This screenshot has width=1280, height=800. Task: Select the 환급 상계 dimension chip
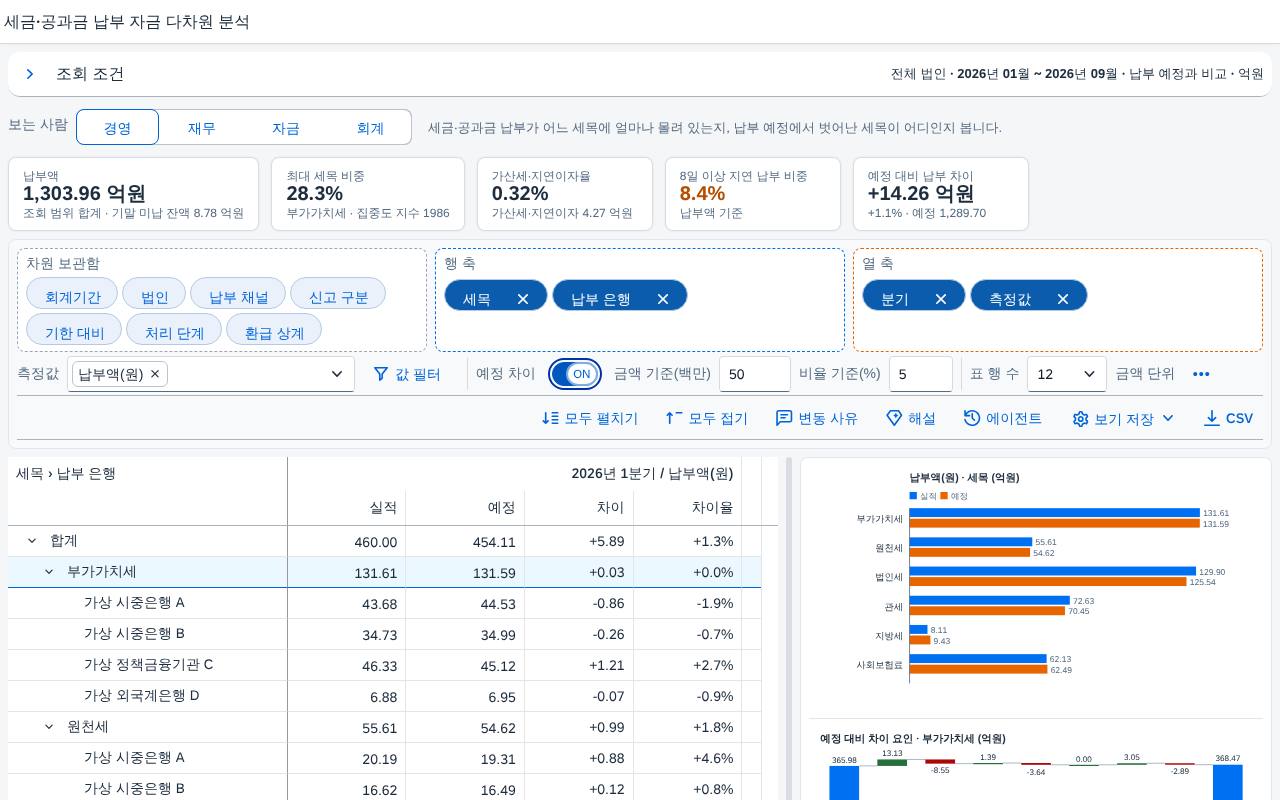(274, 331)
